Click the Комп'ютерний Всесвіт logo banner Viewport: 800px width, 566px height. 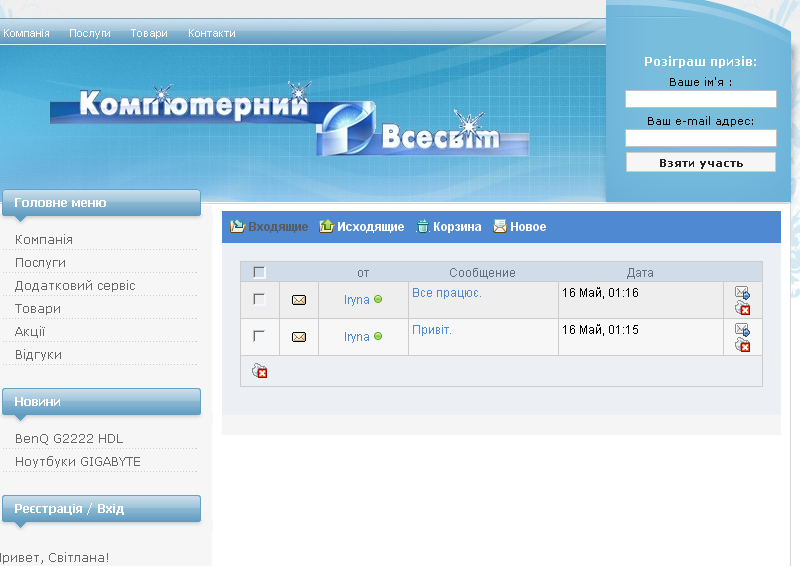289,120
